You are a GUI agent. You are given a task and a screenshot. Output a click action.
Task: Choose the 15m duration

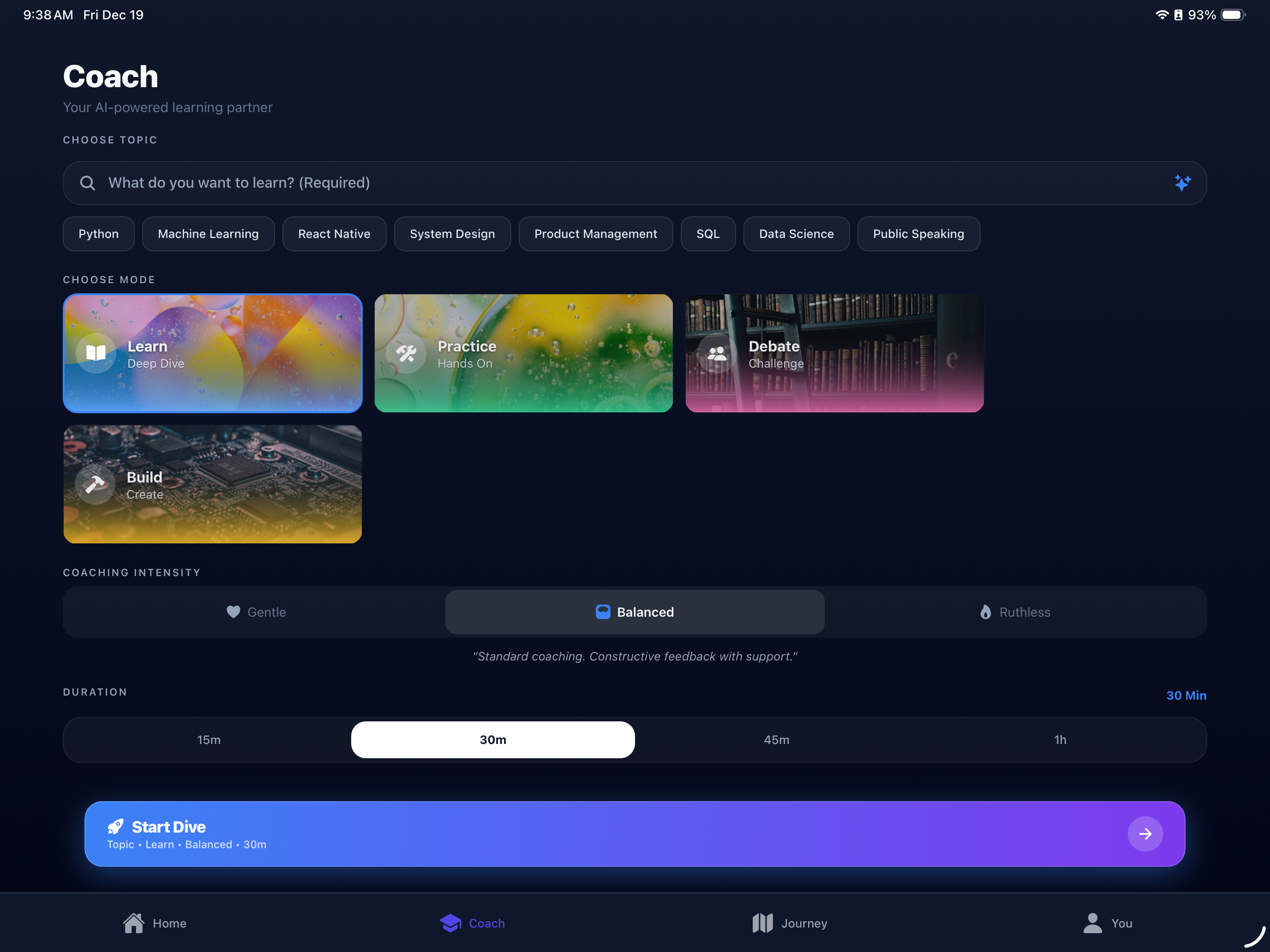tap(209, 740)
